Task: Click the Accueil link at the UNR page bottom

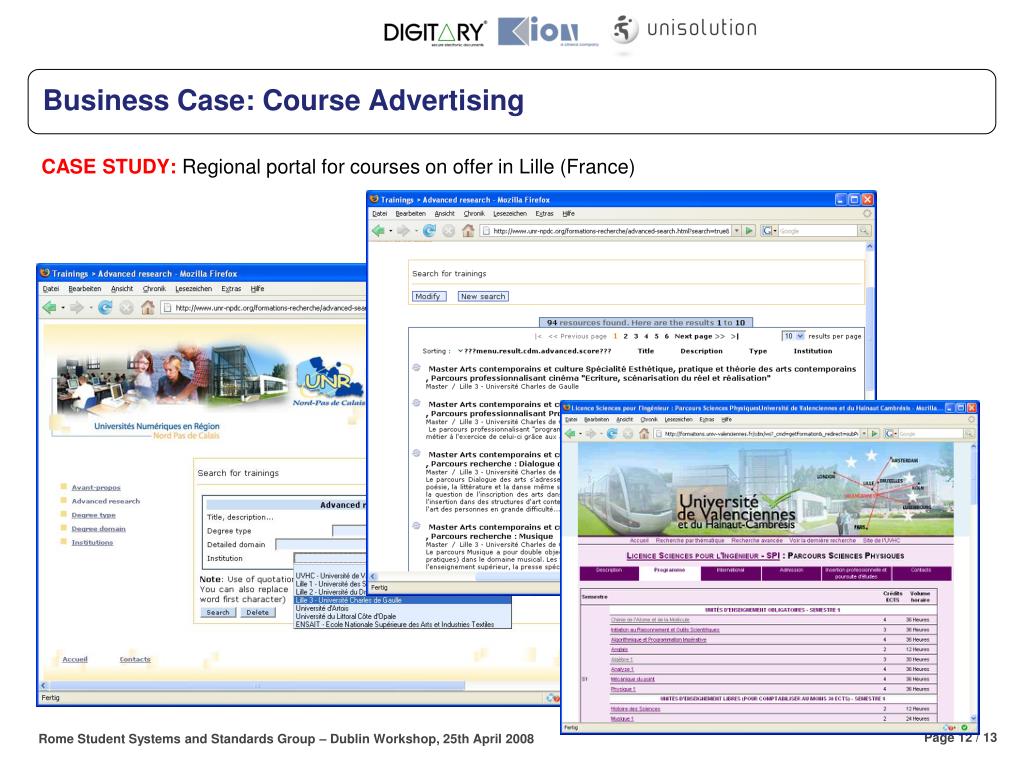Action: (x=75, y=660)
